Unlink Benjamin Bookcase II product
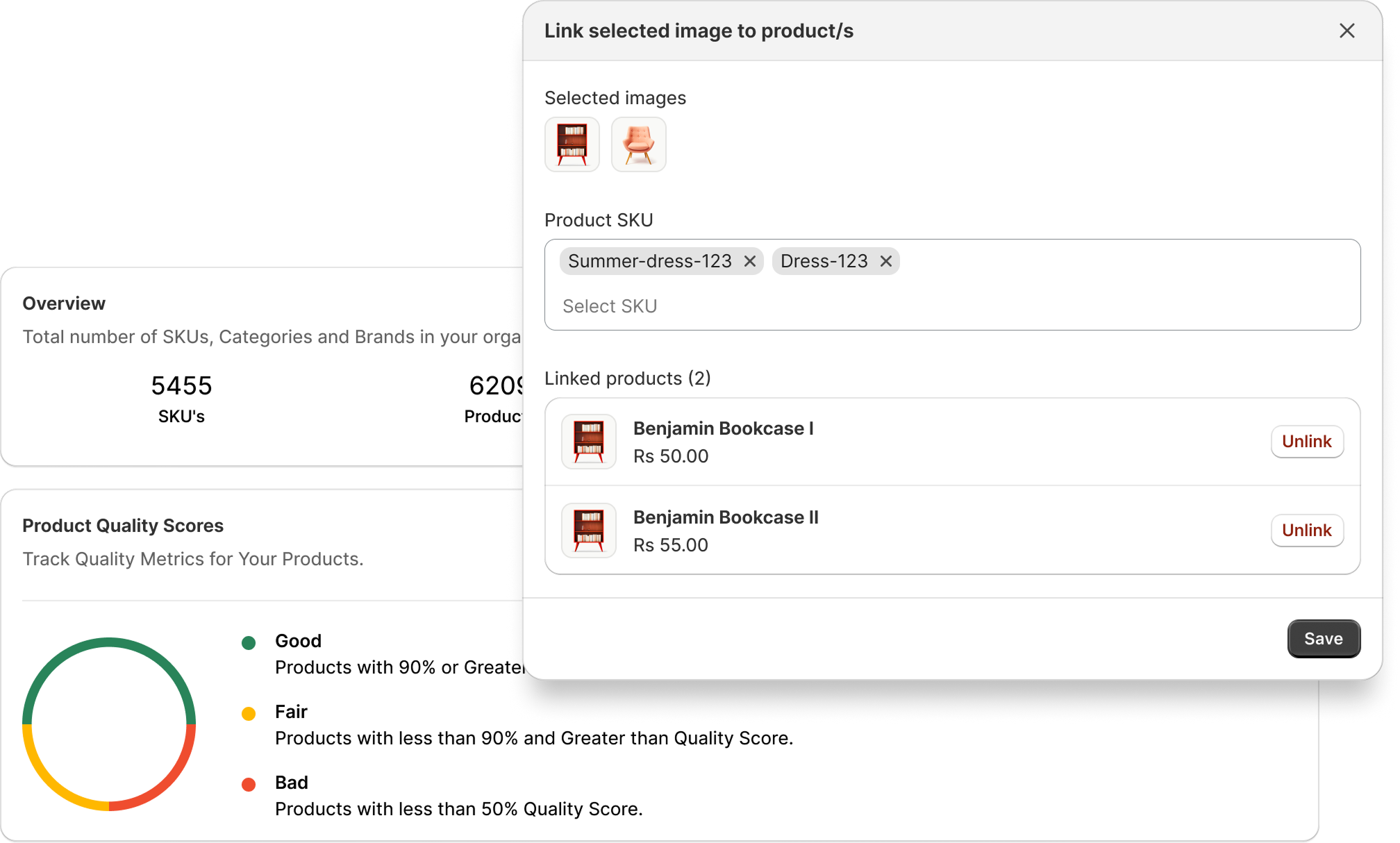This screenshot has width=1400, height=843. pyautogui.click(x=1306, y=531)
